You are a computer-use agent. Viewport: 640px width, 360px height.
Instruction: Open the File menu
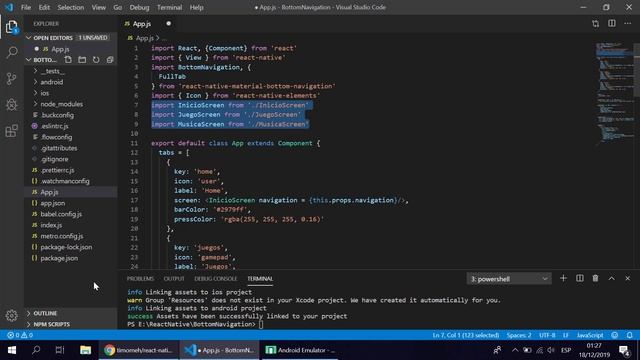coord(26,7)
